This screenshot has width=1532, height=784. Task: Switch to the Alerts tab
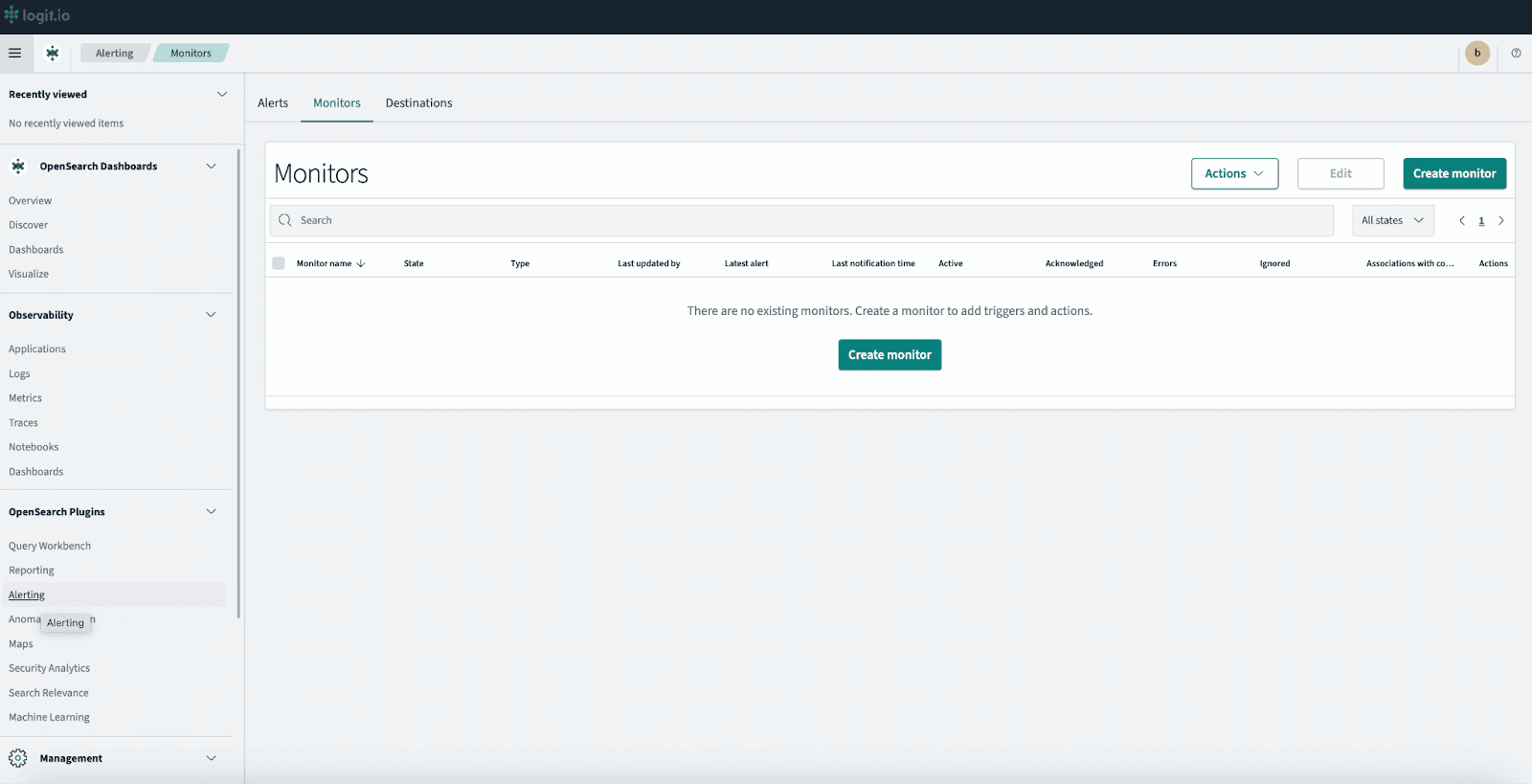coord(273,103)
